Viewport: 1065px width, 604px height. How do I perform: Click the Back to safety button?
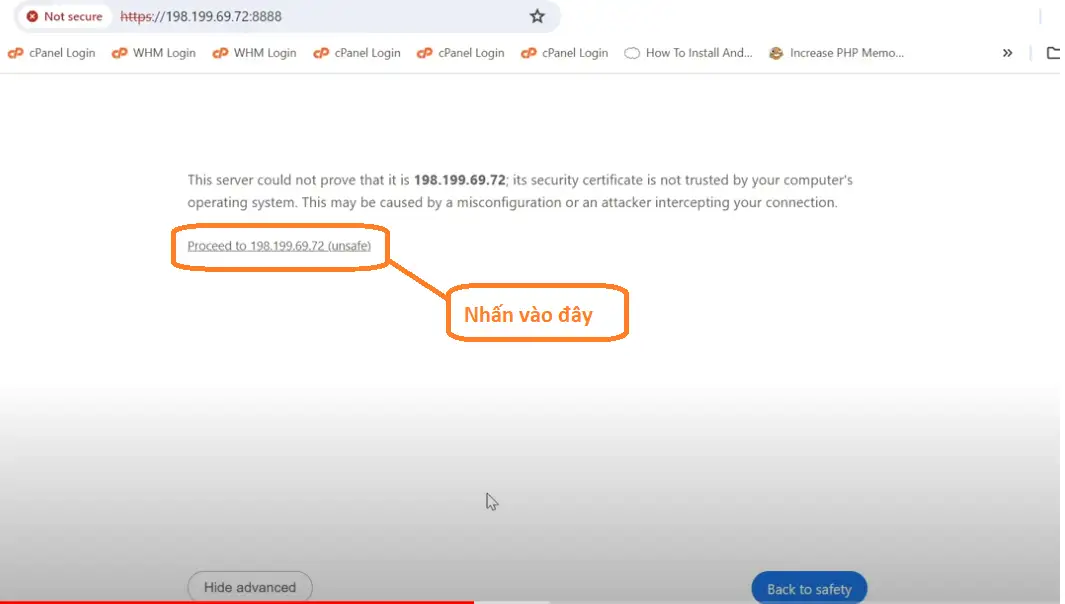809,588
